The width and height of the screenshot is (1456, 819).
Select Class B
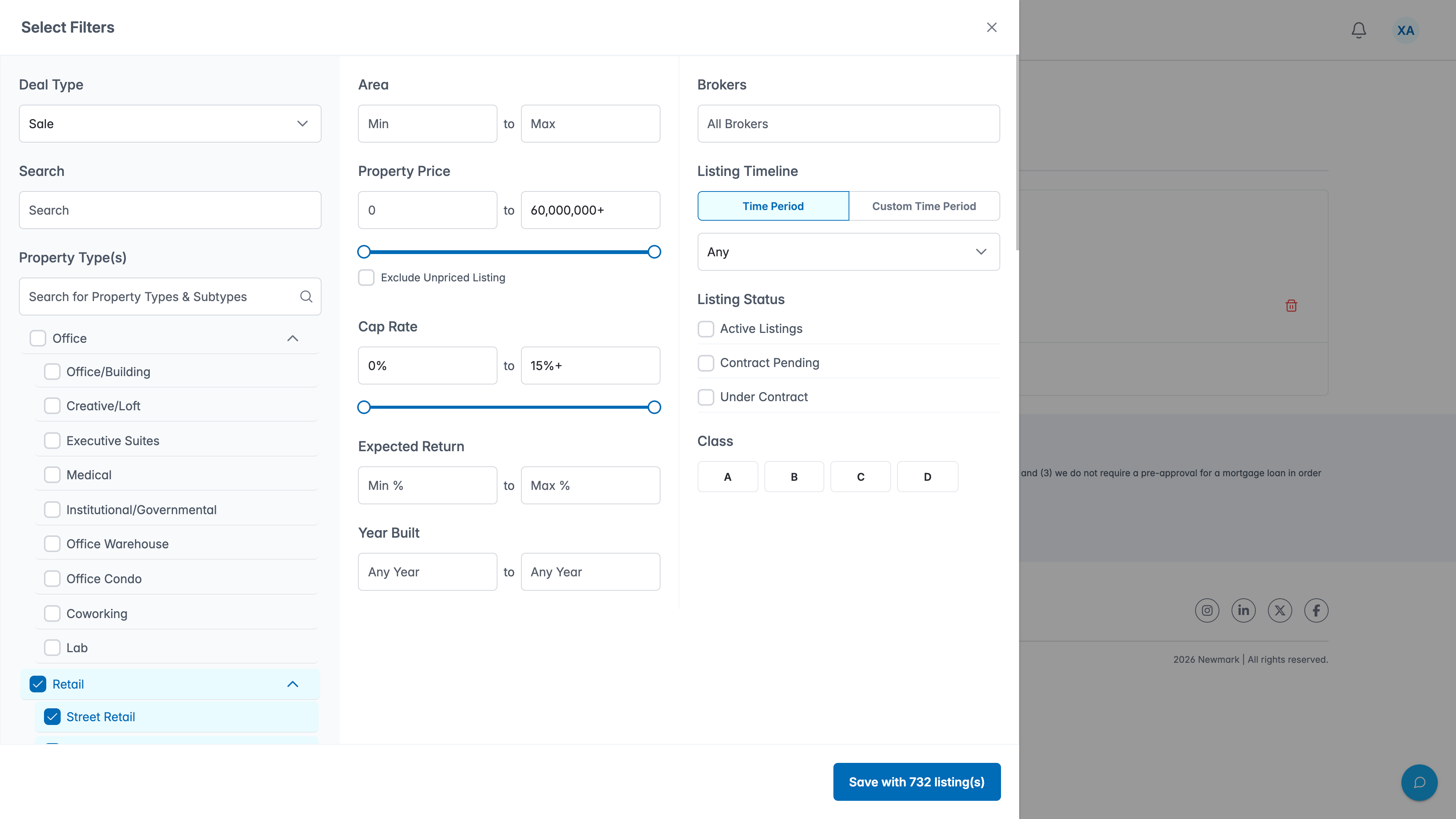click(x=794, y=477)
